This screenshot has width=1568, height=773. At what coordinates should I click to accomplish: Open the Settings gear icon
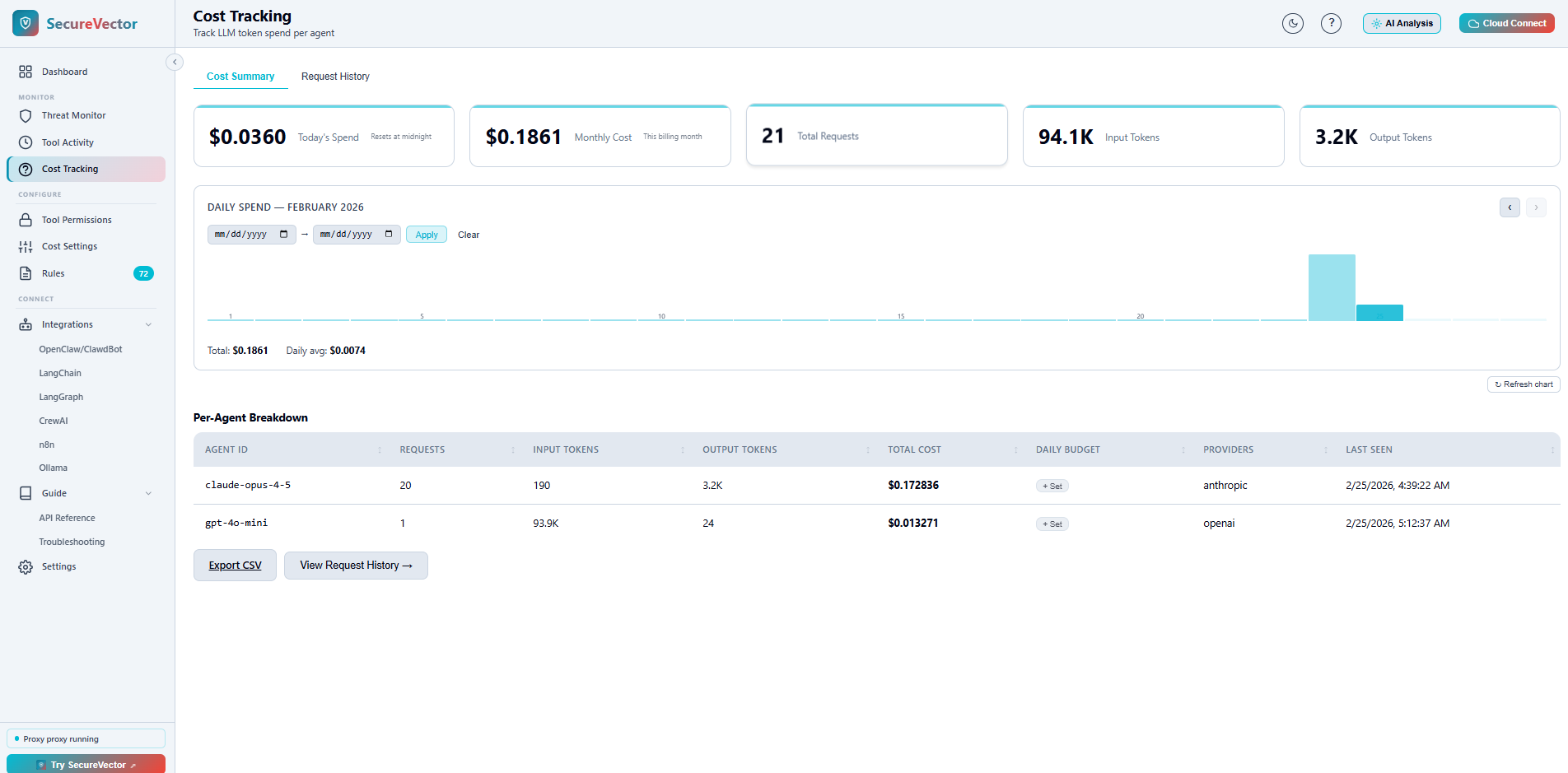tap(26, 566)
